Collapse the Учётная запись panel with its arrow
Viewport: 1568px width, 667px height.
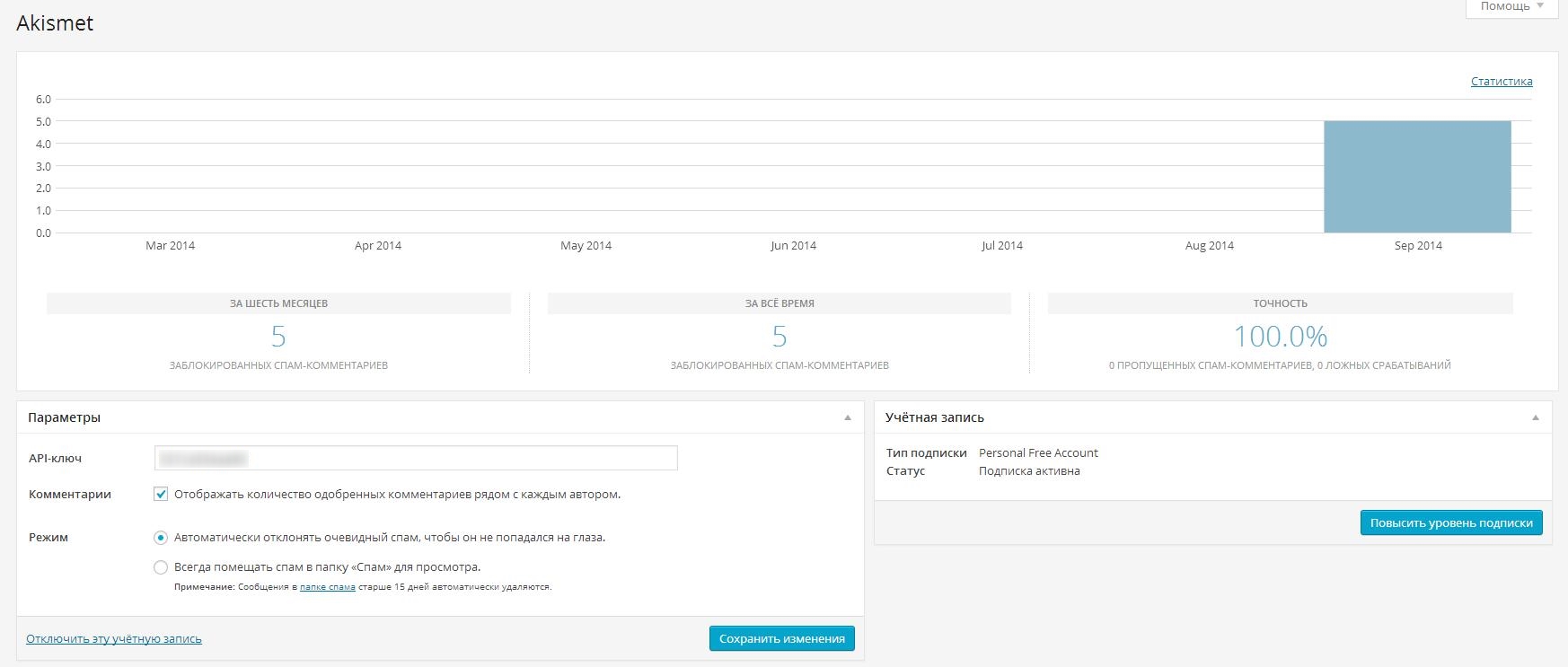[x=1535, y=417]
